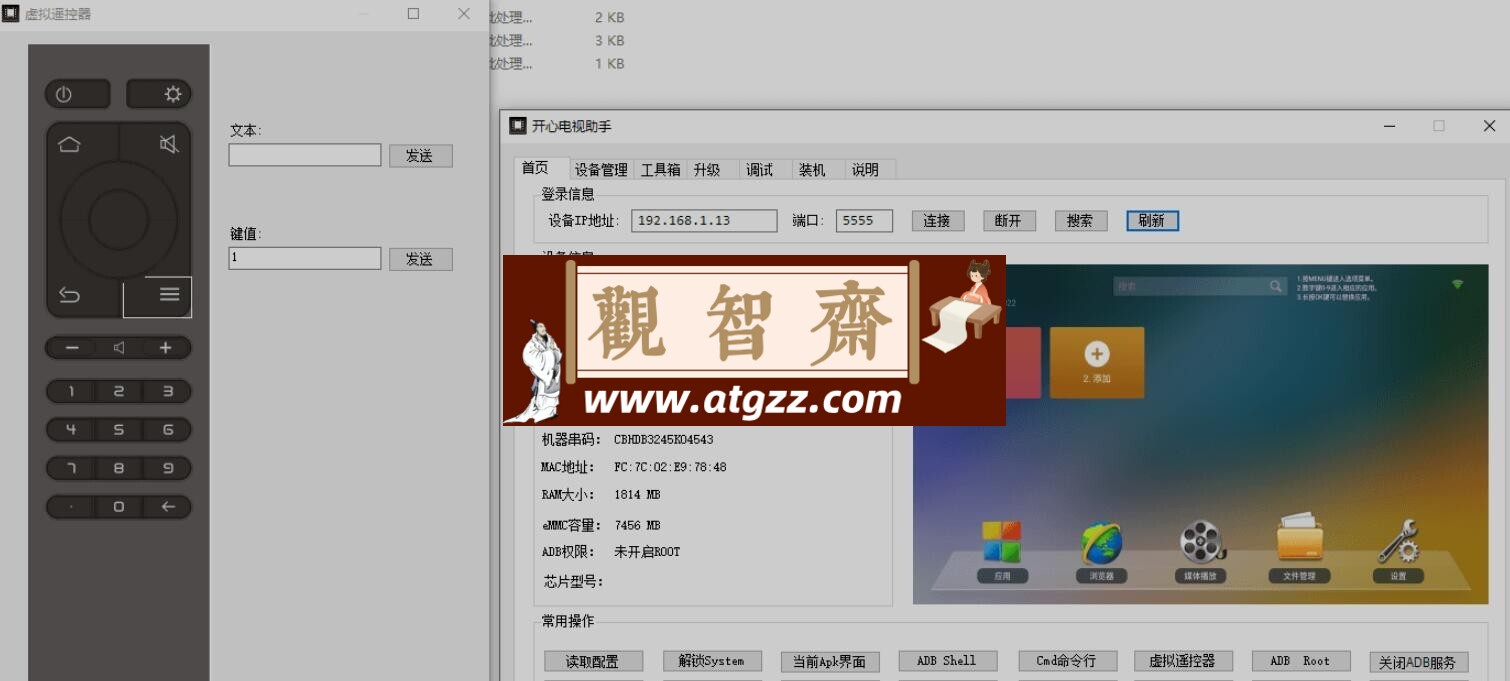
Task: Raise volume with plus button on remote
Action: 166,348
